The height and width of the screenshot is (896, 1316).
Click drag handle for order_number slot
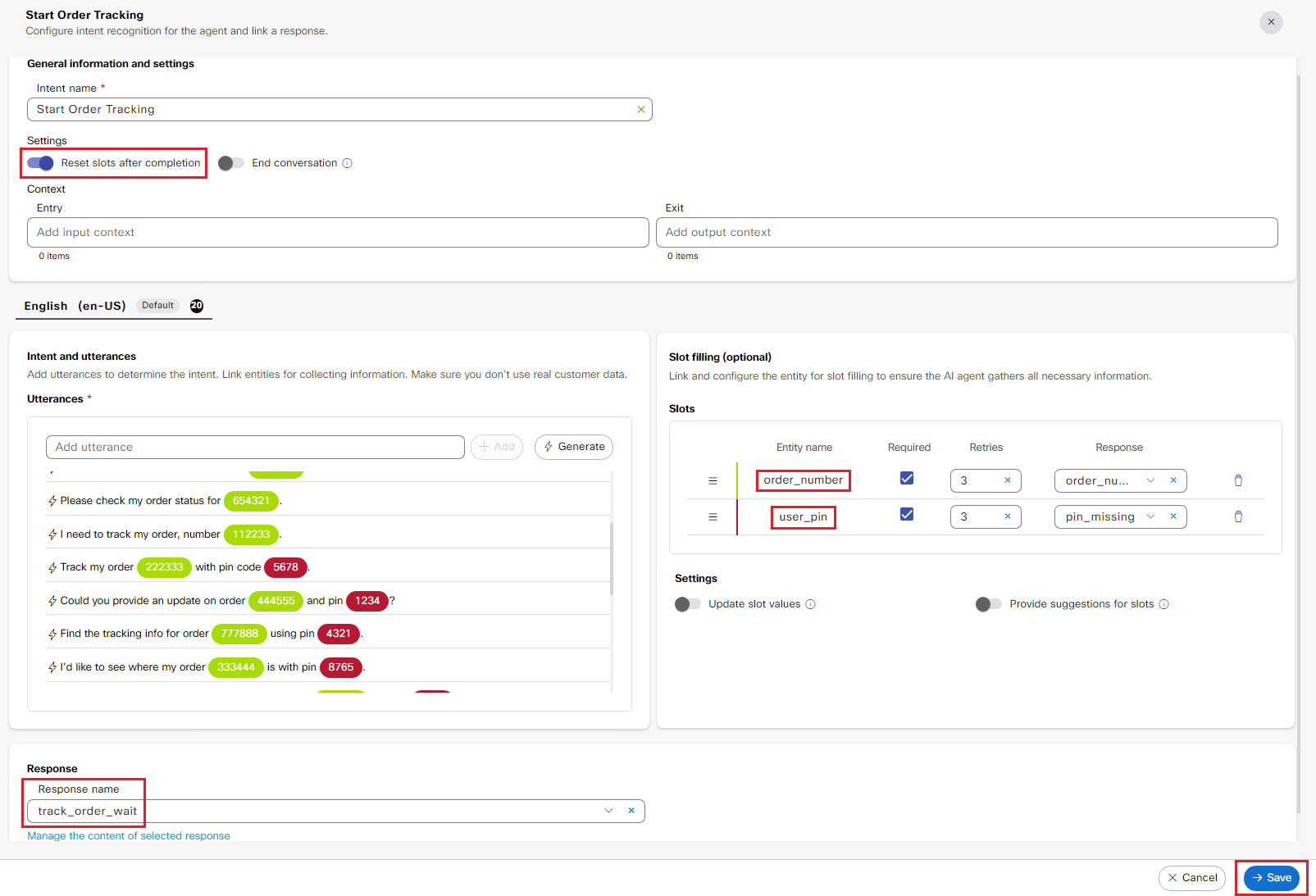713,480
